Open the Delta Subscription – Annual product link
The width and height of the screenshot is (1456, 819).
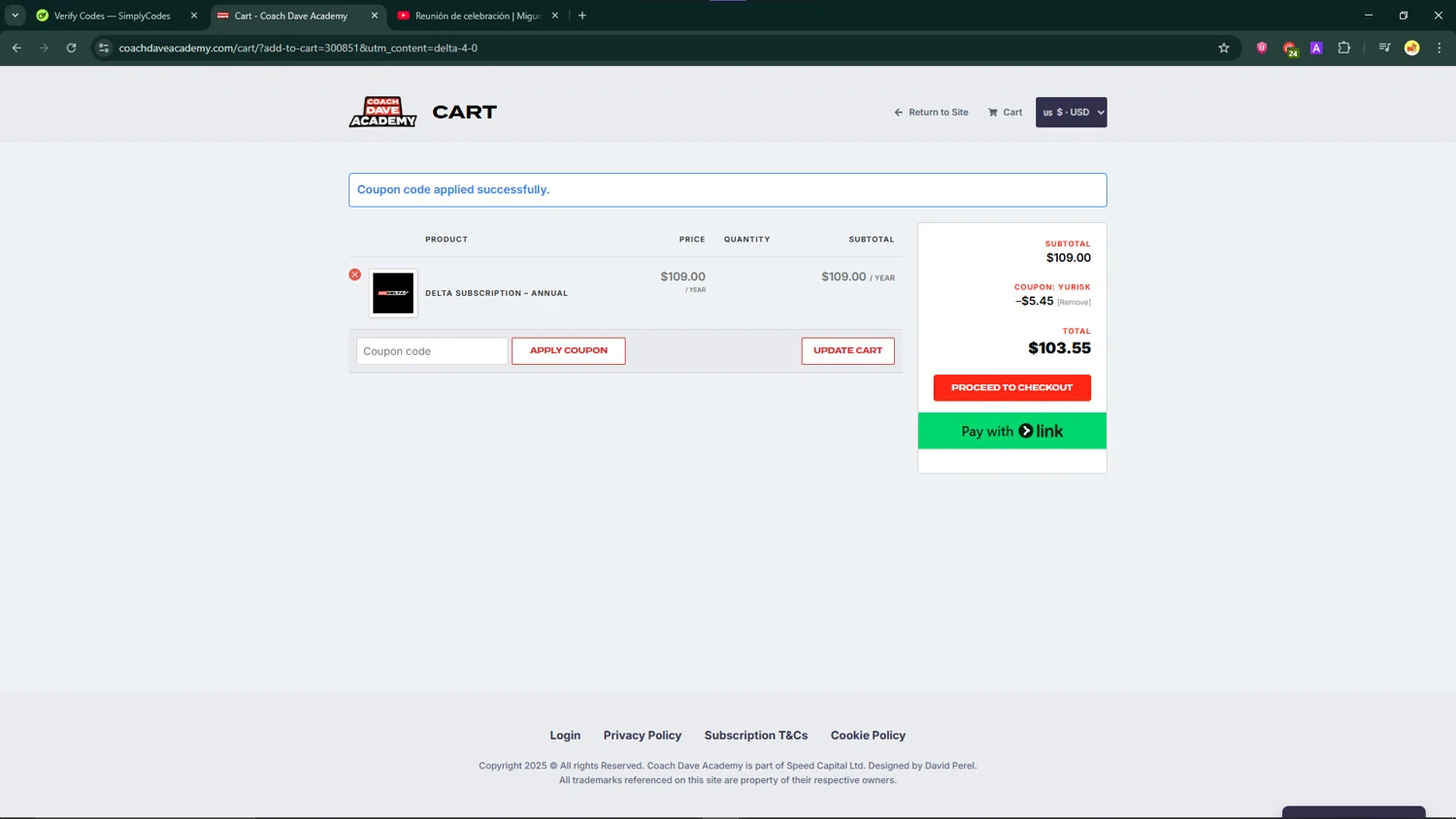(496, 293)
